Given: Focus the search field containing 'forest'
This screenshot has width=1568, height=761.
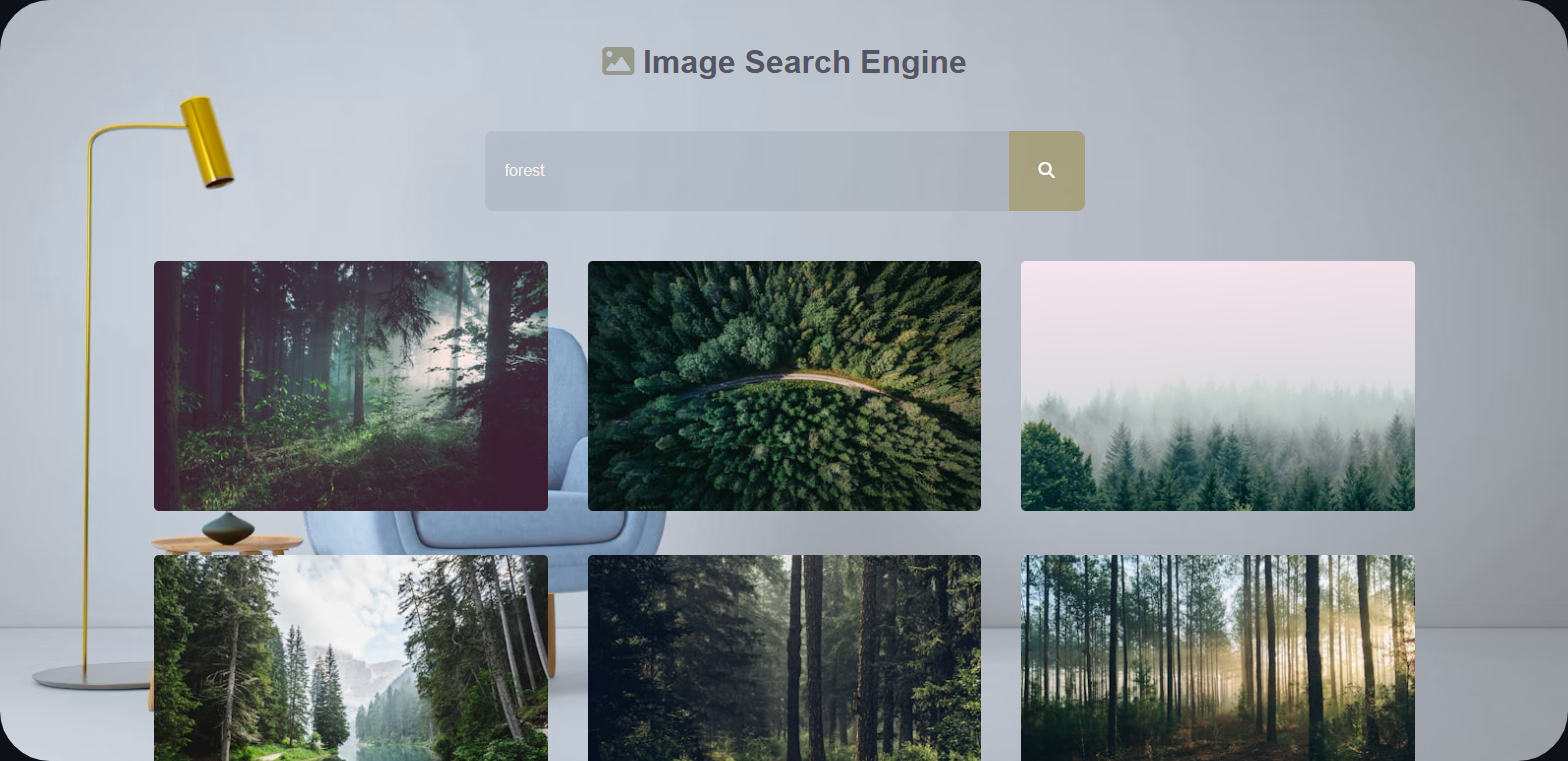Looking at the screenshot, I should tap(747, 171).
